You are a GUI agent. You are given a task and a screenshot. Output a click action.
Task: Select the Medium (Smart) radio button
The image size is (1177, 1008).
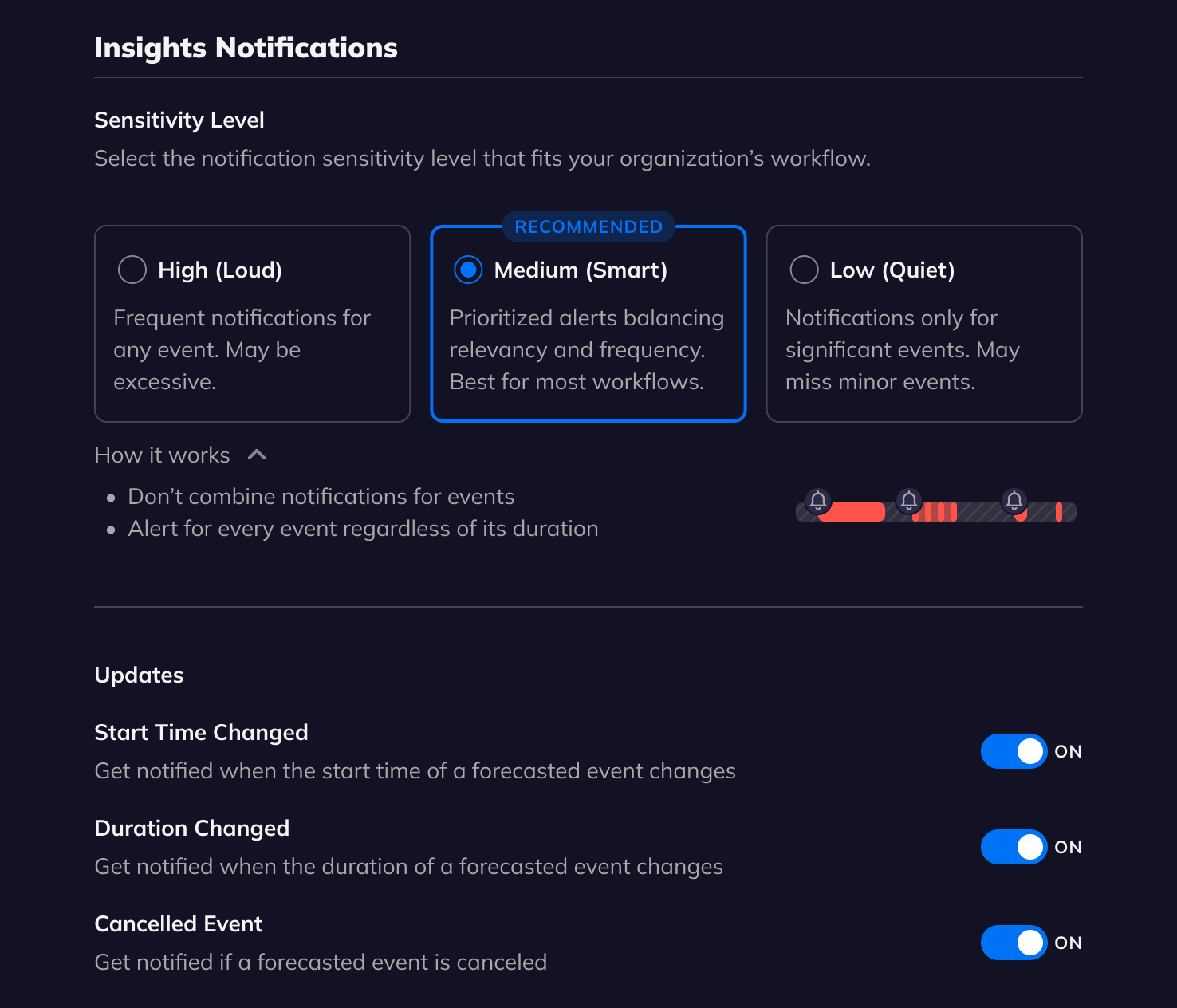coord(468,270)
